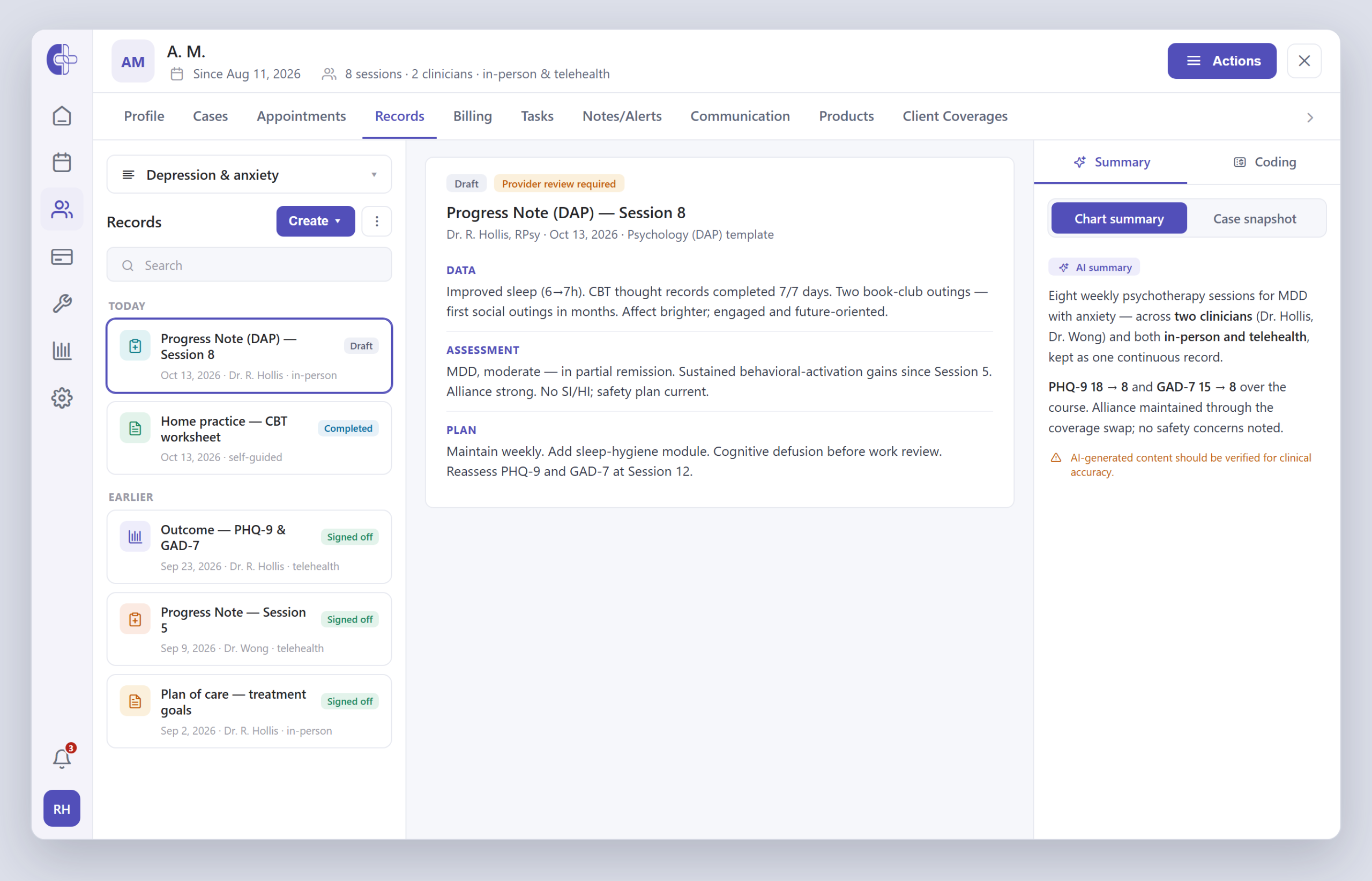This screenshot has width=1372, height=881.
Task: Switch to the Coding panel tab
Action: click(1264, 162)
